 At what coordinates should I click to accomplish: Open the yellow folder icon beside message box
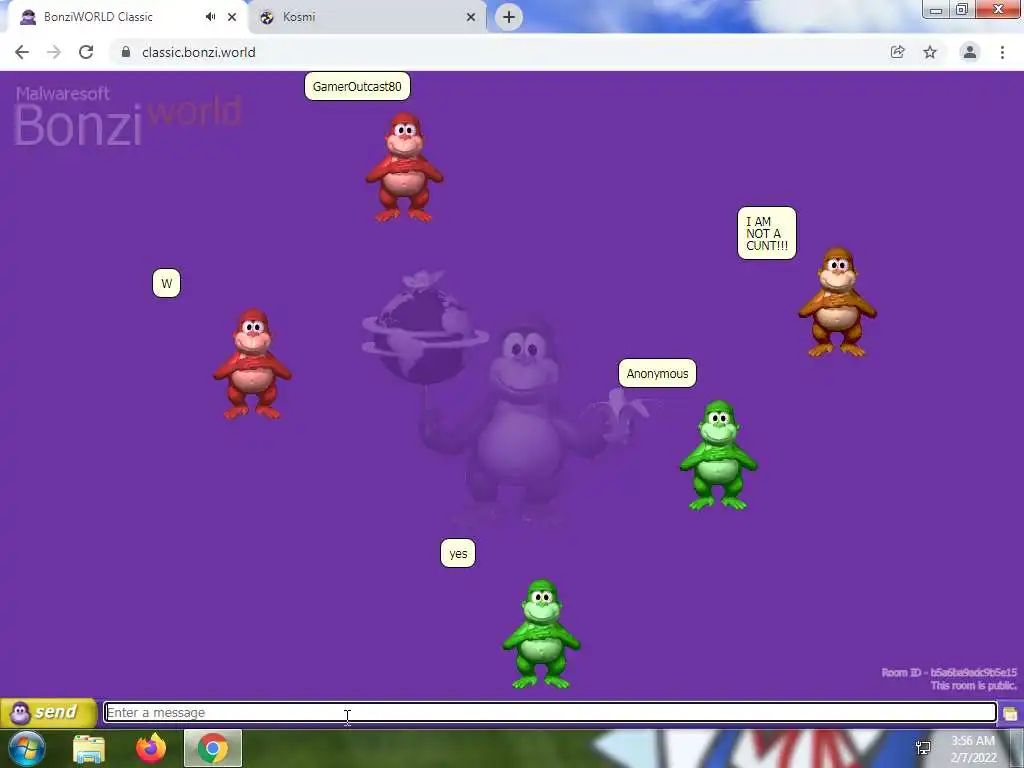coord(1010,713)
